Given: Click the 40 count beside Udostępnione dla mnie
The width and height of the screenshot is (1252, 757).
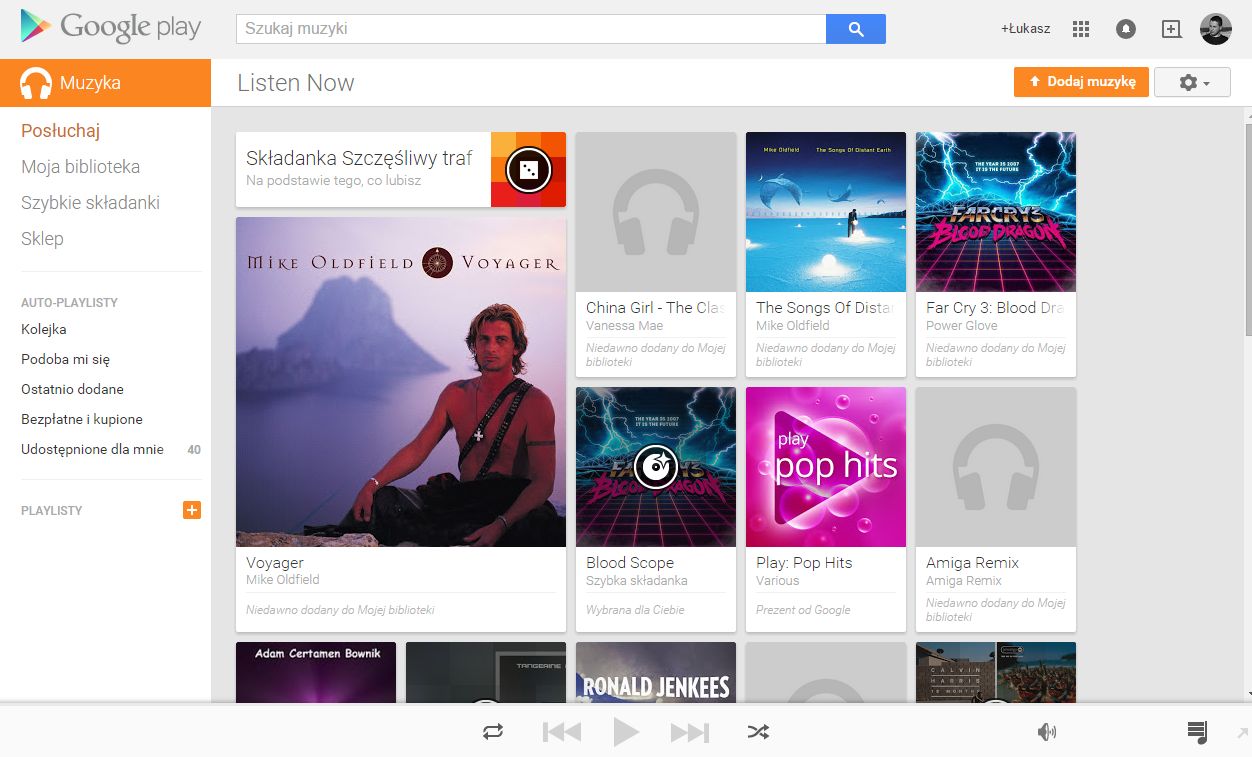Looking at the screenshot, I should pyautogui.click(x=194, y=450).
